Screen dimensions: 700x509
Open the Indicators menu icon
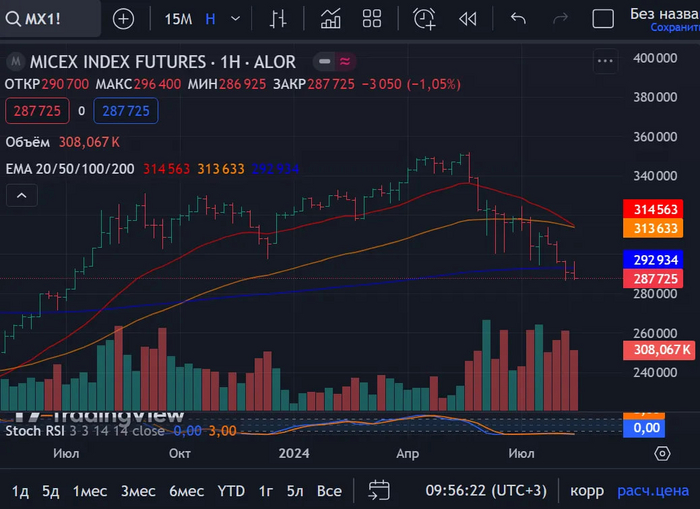pos(330,19)
